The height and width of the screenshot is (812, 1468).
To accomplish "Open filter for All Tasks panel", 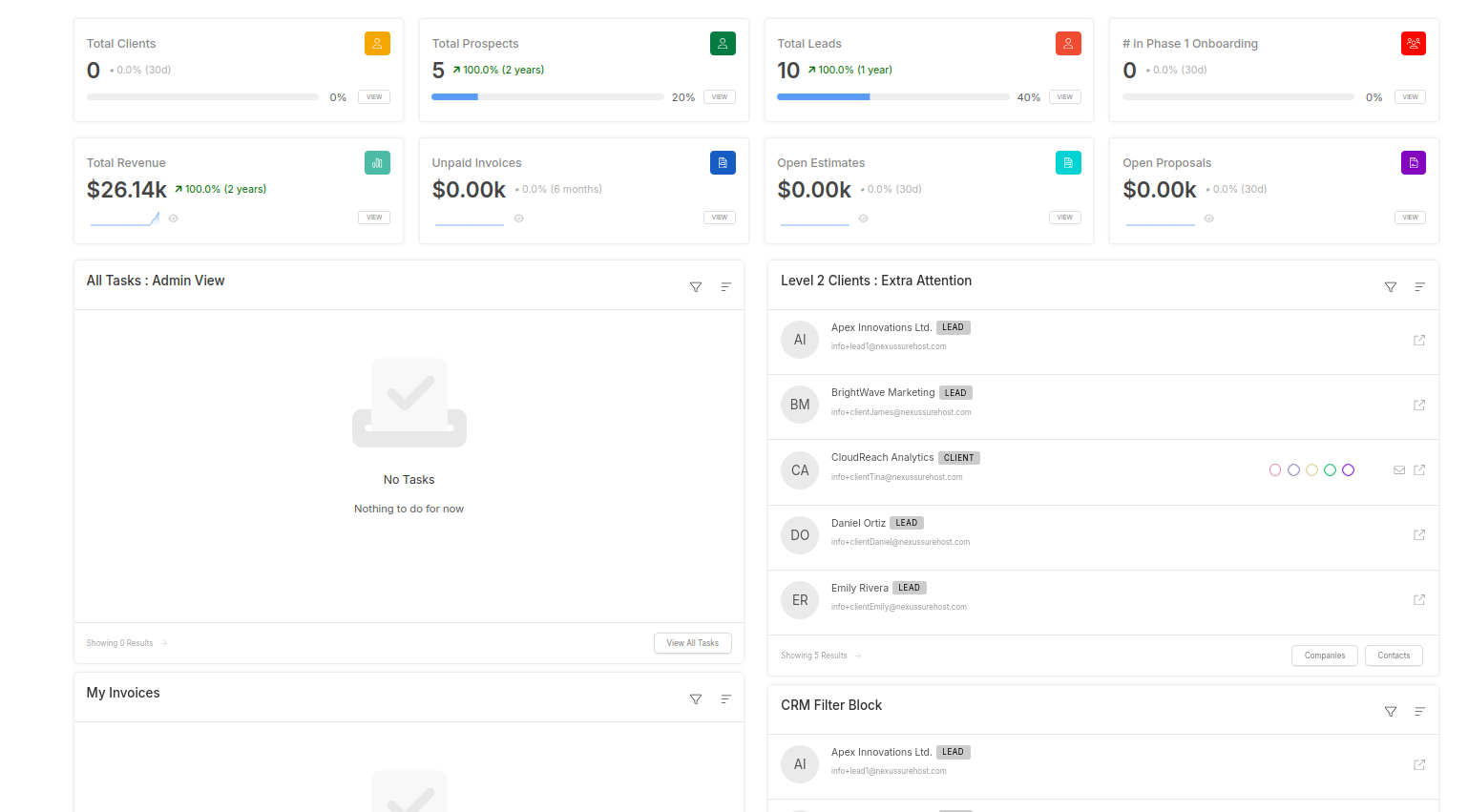I will [696, 287].
